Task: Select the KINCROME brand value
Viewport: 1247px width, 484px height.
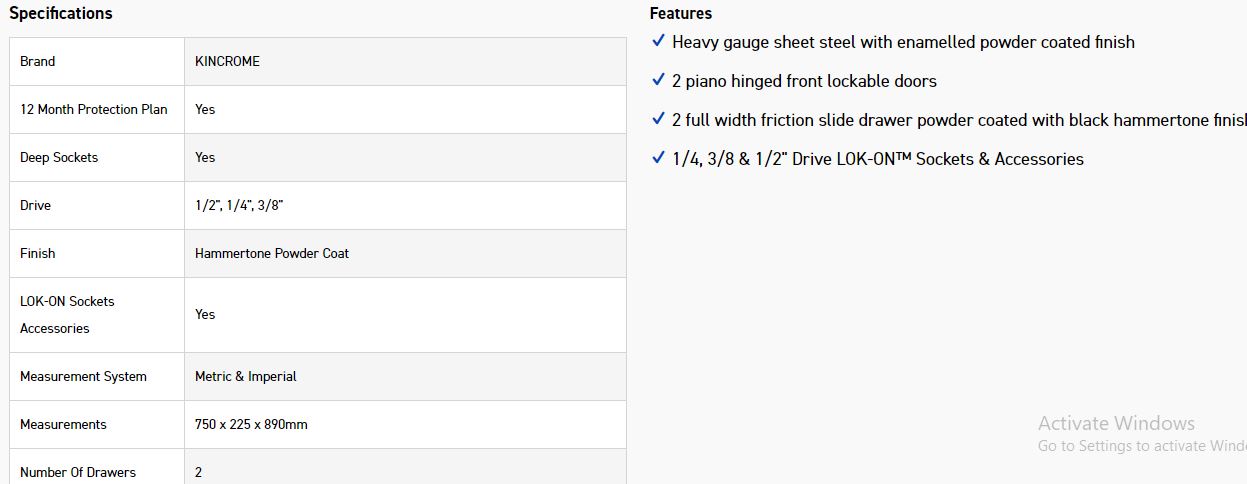Action: pos(227,62)
